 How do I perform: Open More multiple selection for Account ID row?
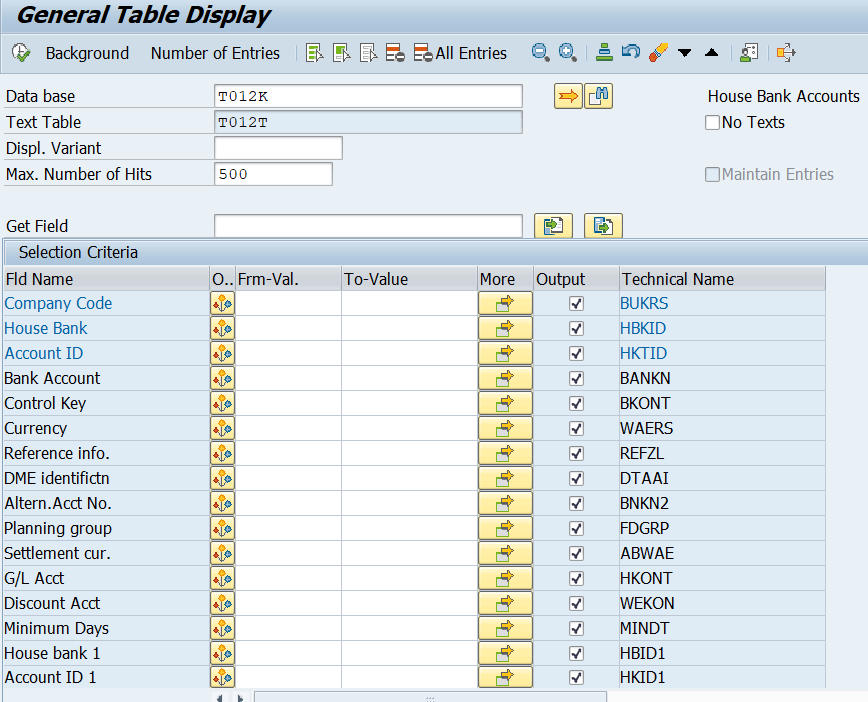click(x=505, y=353)
